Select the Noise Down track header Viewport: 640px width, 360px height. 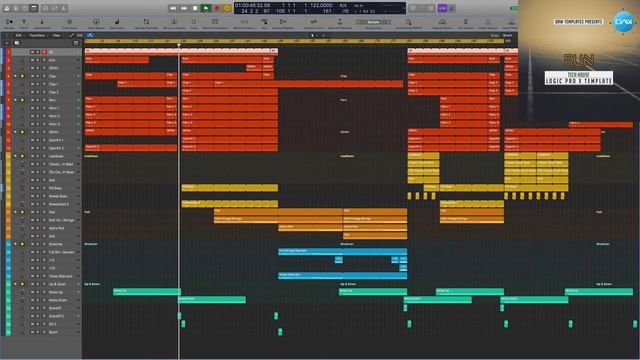(46, 300)
